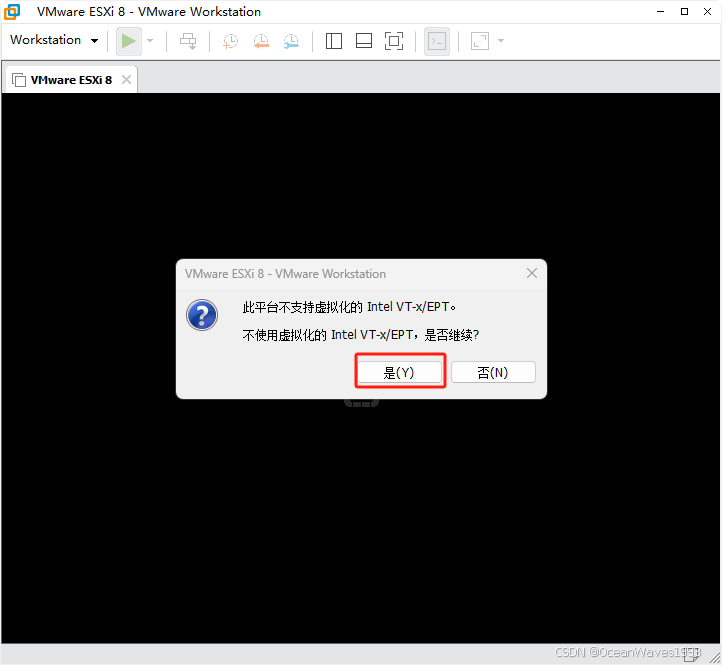Open the snapshot manager wrench icon
This screenshot has height=665, width=722.
point(291,41)
